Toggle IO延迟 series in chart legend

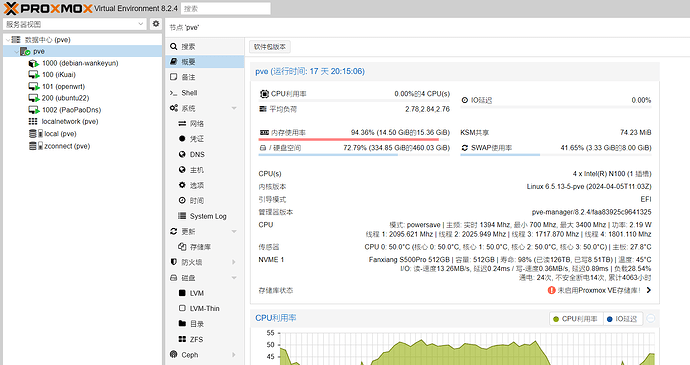pyautogui.click(x=622, y=319)
